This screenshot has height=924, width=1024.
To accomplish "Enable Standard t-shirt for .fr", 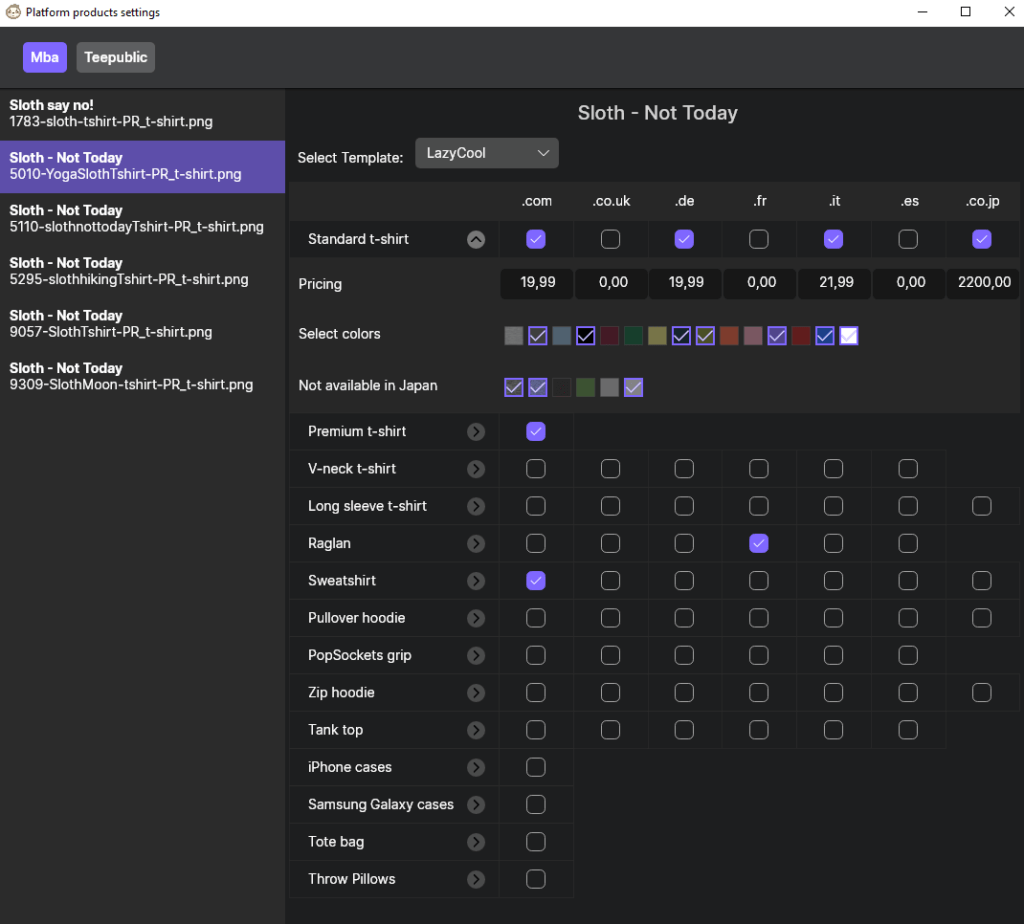I will click(758, 239).
